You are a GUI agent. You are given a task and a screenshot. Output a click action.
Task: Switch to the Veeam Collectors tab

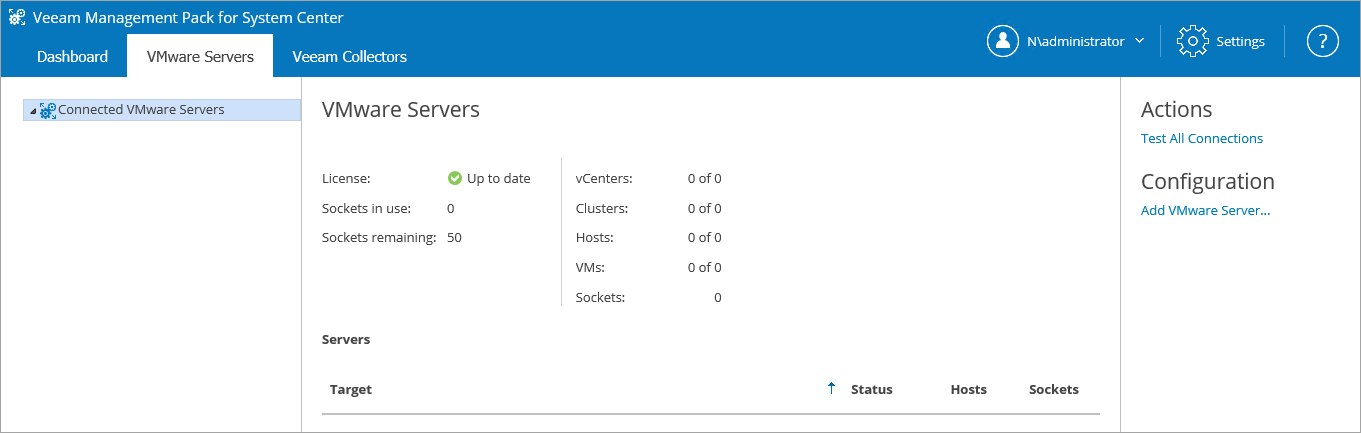(x=349, y=56)
